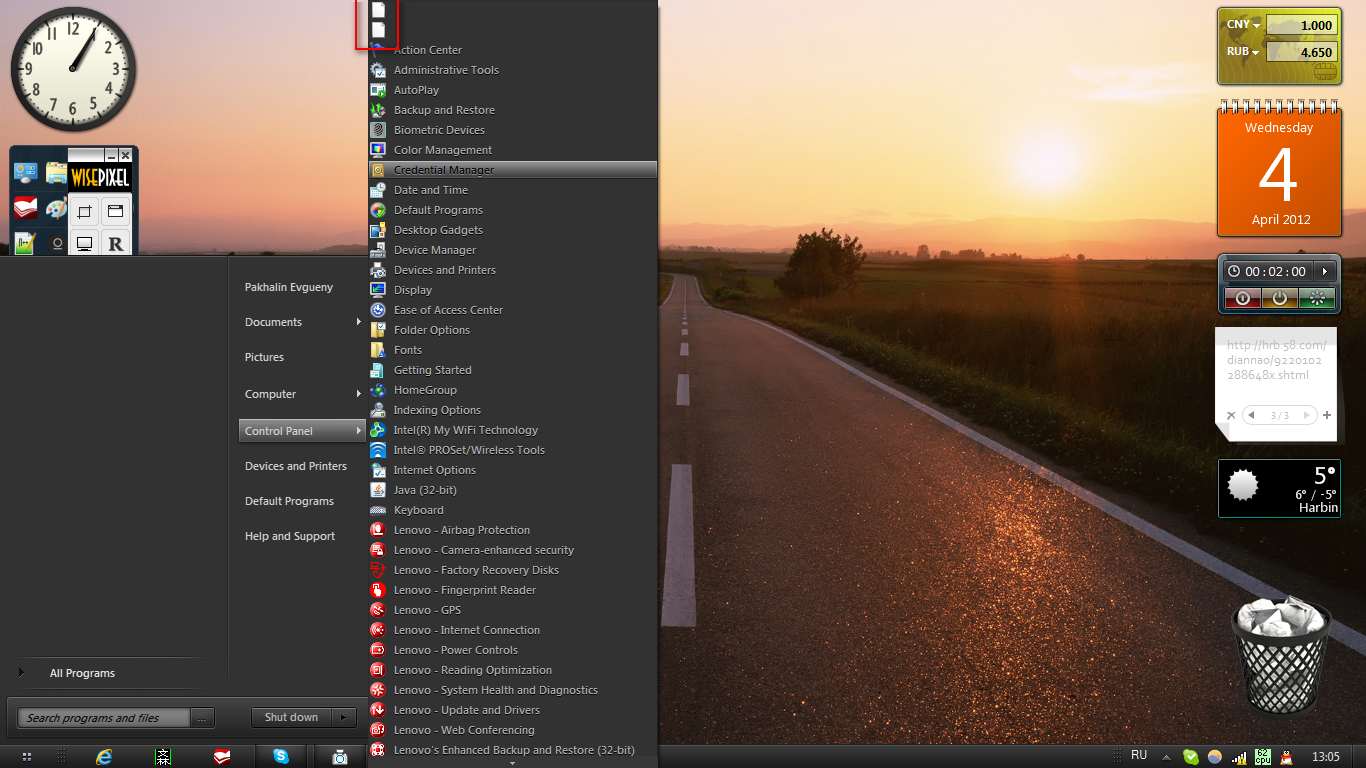The width and height of the screenshot is (1366, 768).
Task: Expand the Computer submenu arrow
Action: coord(359,394)
